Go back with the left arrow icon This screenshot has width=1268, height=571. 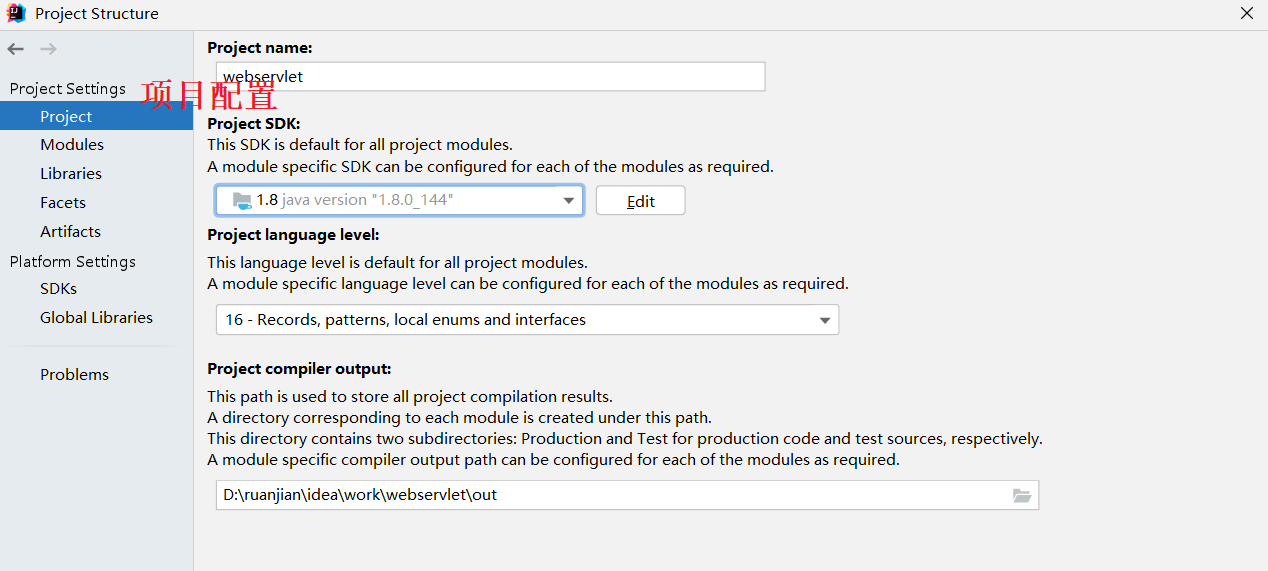(x=15, y=49)
